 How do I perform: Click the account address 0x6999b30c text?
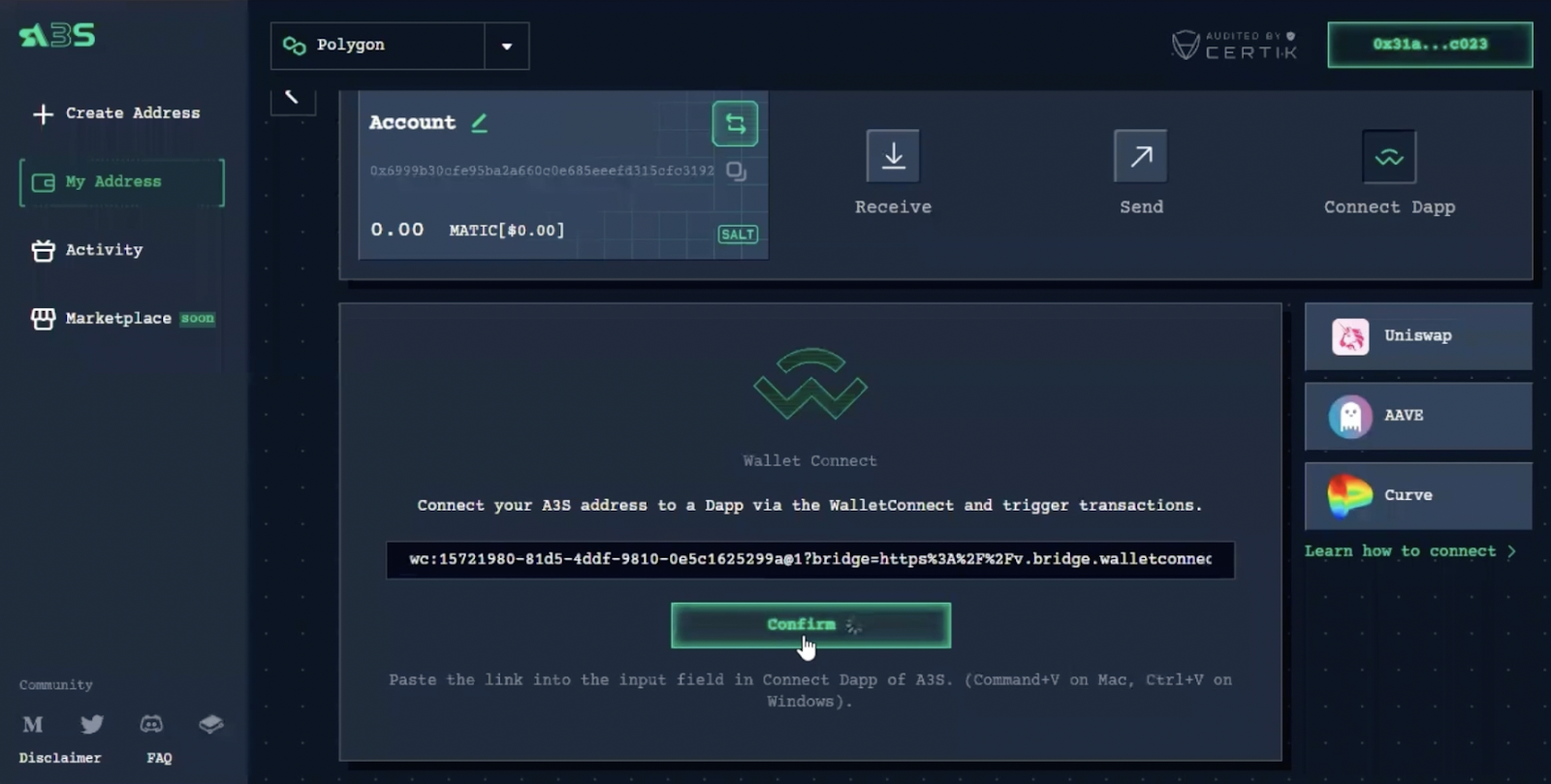(x=542, y=171)
